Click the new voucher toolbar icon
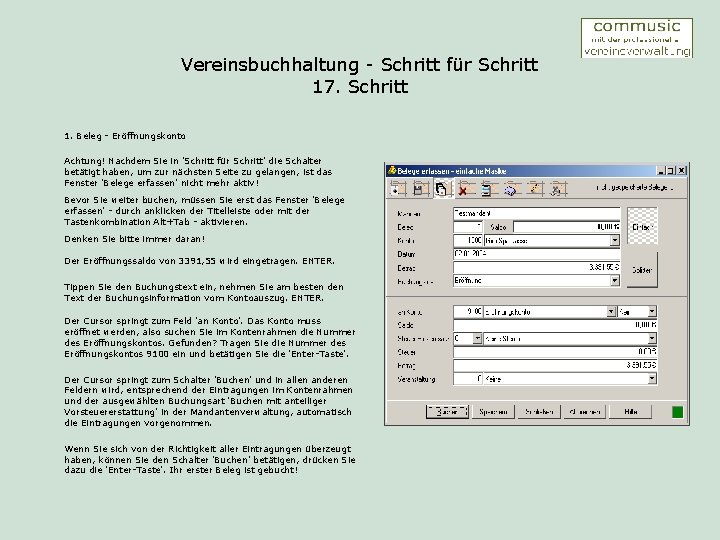The height and width of the screenshot is (540, 720). pos(398,188)
